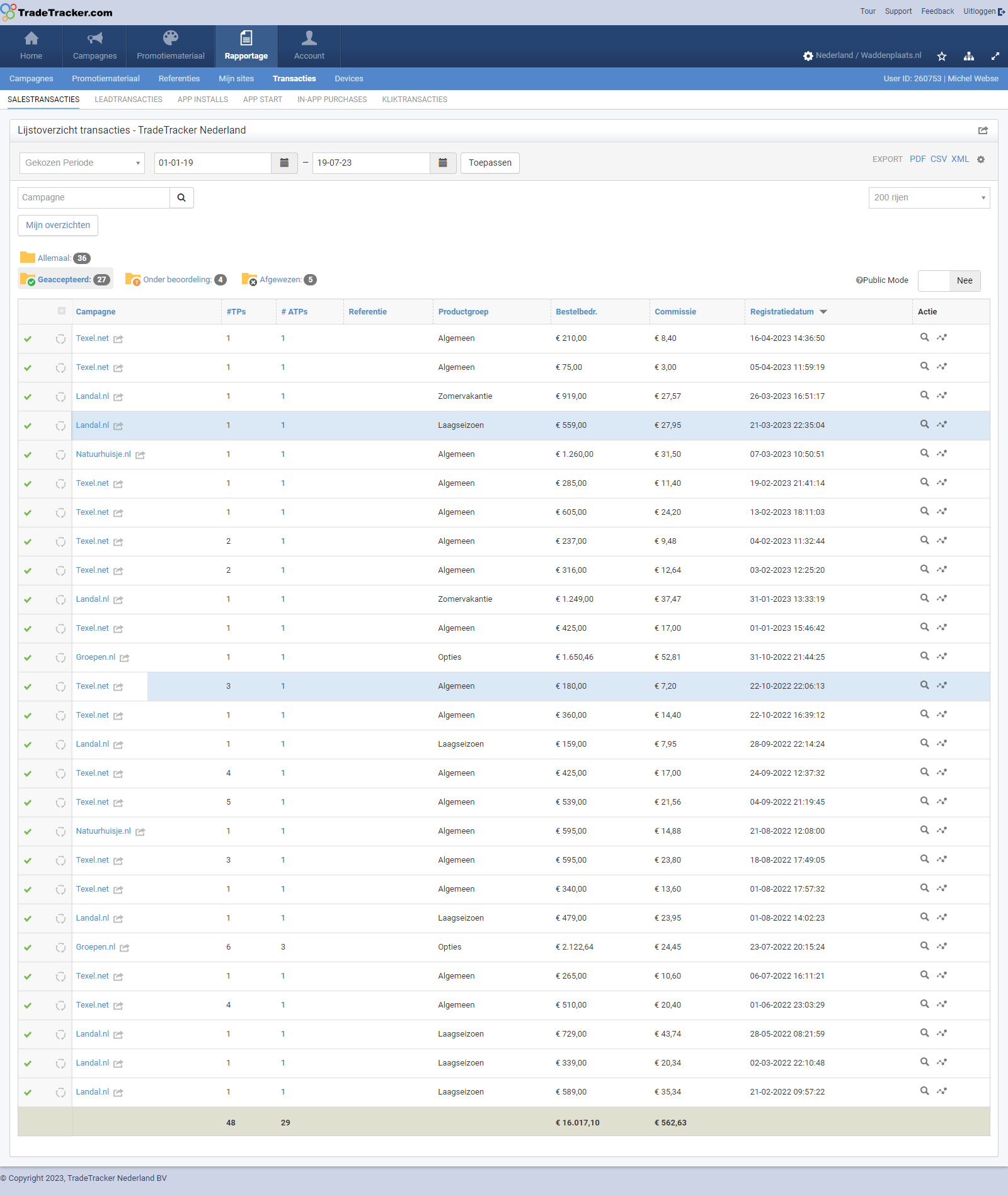Image resolution: width=1008 pixels, height=1196 pixels.
Task: Open Gekozen Periode dropdown
Action: tap(82, 163)
